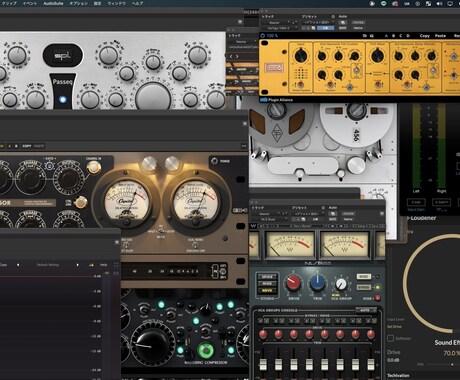This screenshot has width=460, height=380.
Task: Click the Vertigo Input knob
Action: 301,55
